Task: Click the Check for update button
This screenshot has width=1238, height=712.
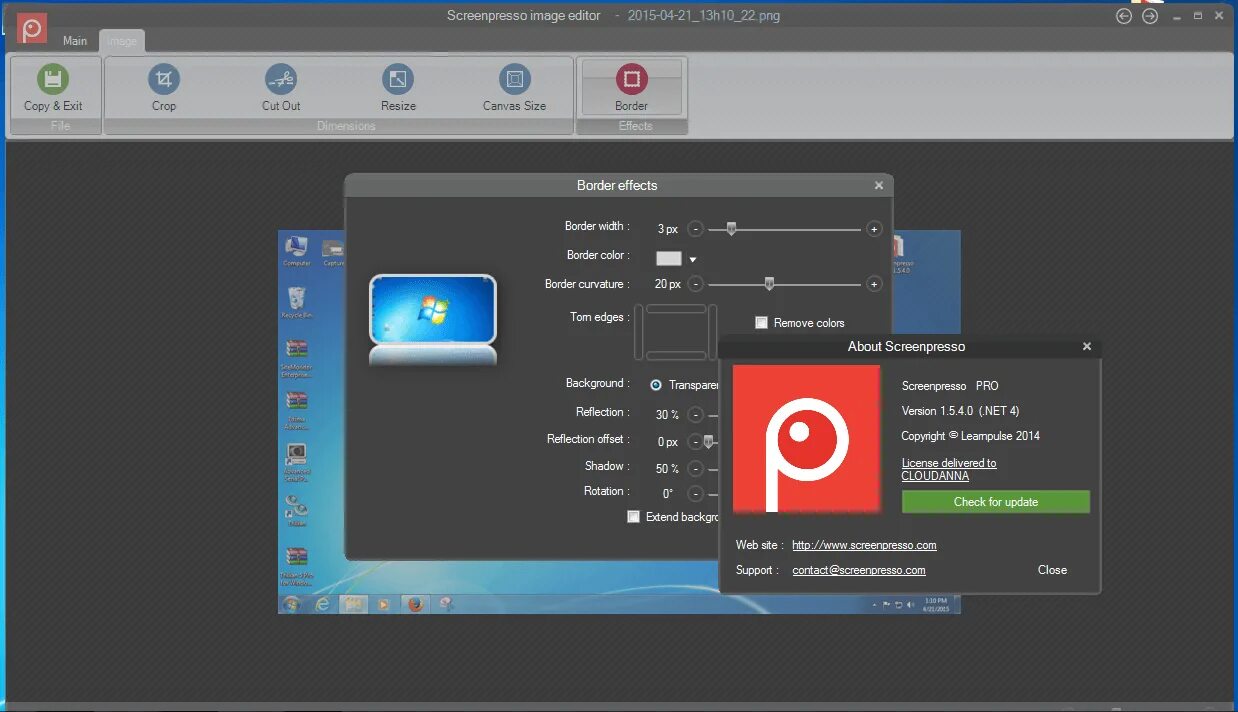Action: [x=996, y=502]
